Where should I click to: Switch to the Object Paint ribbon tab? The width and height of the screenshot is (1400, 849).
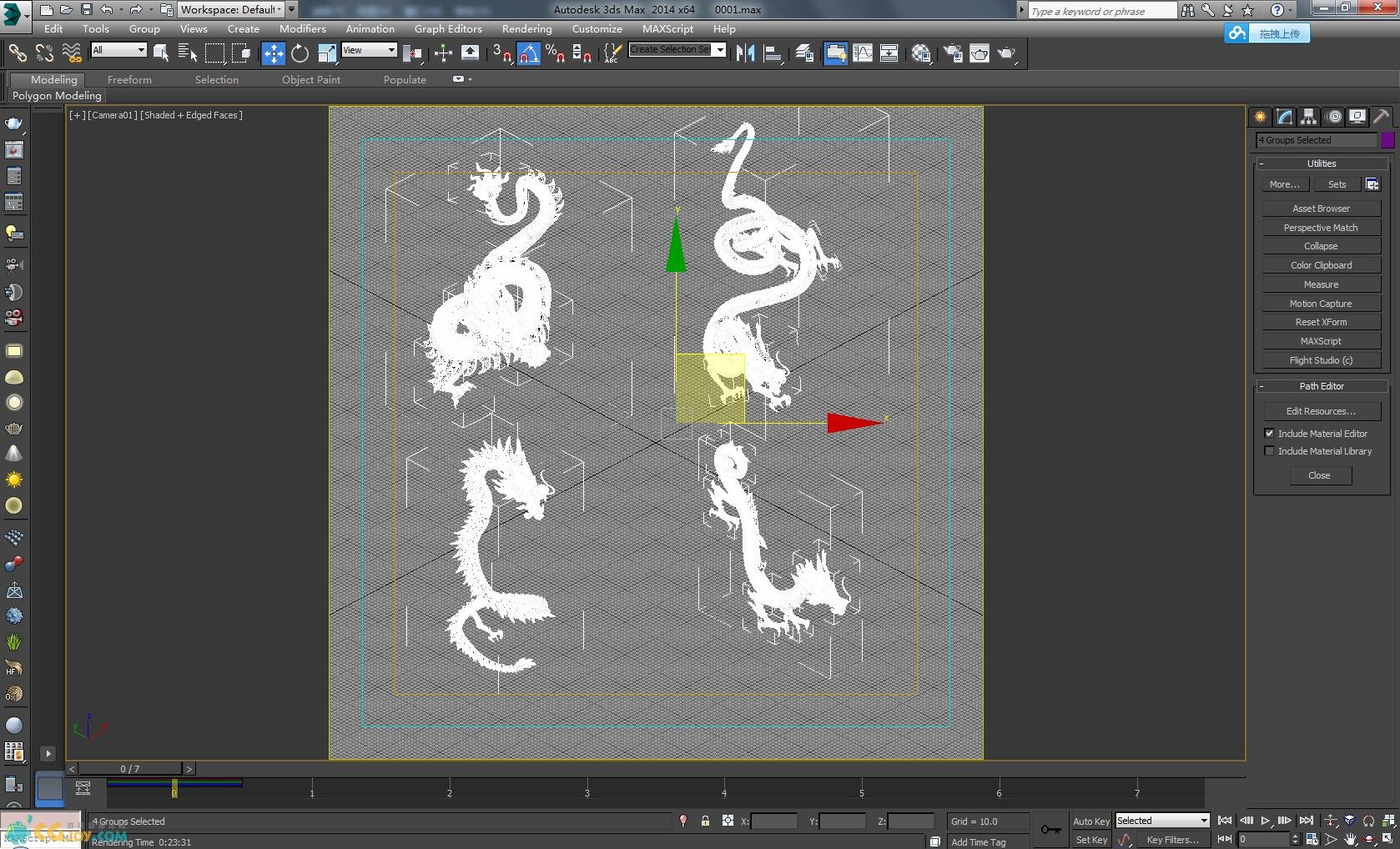click(311, 79)
